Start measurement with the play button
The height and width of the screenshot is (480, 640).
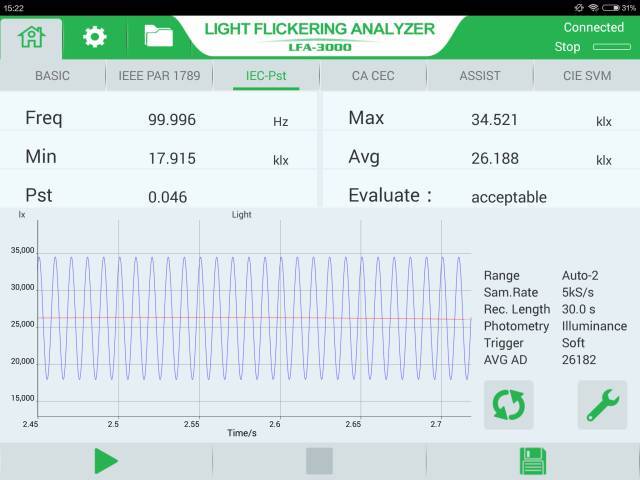[106, 461]
